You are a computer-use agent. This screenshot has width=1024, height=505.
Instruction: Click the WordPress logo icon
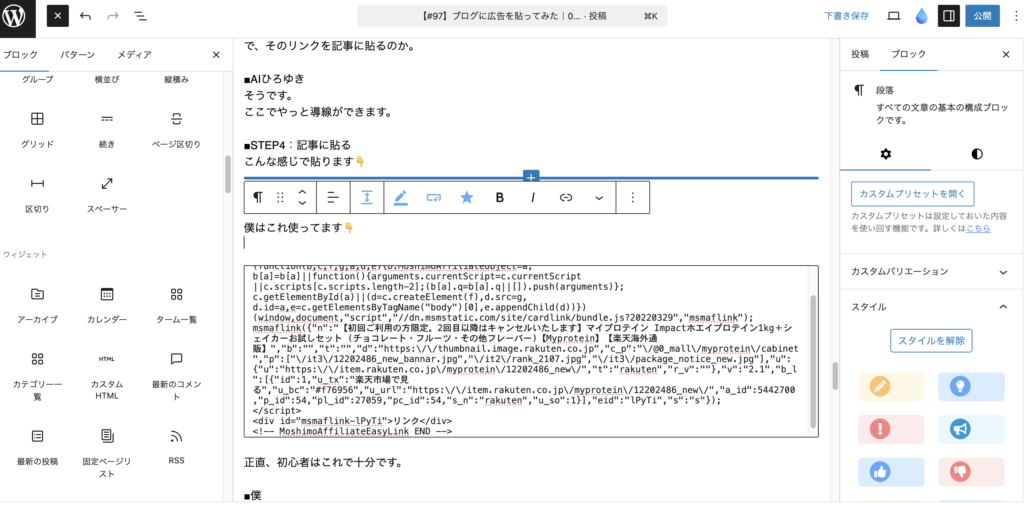(x=18, y=16)
